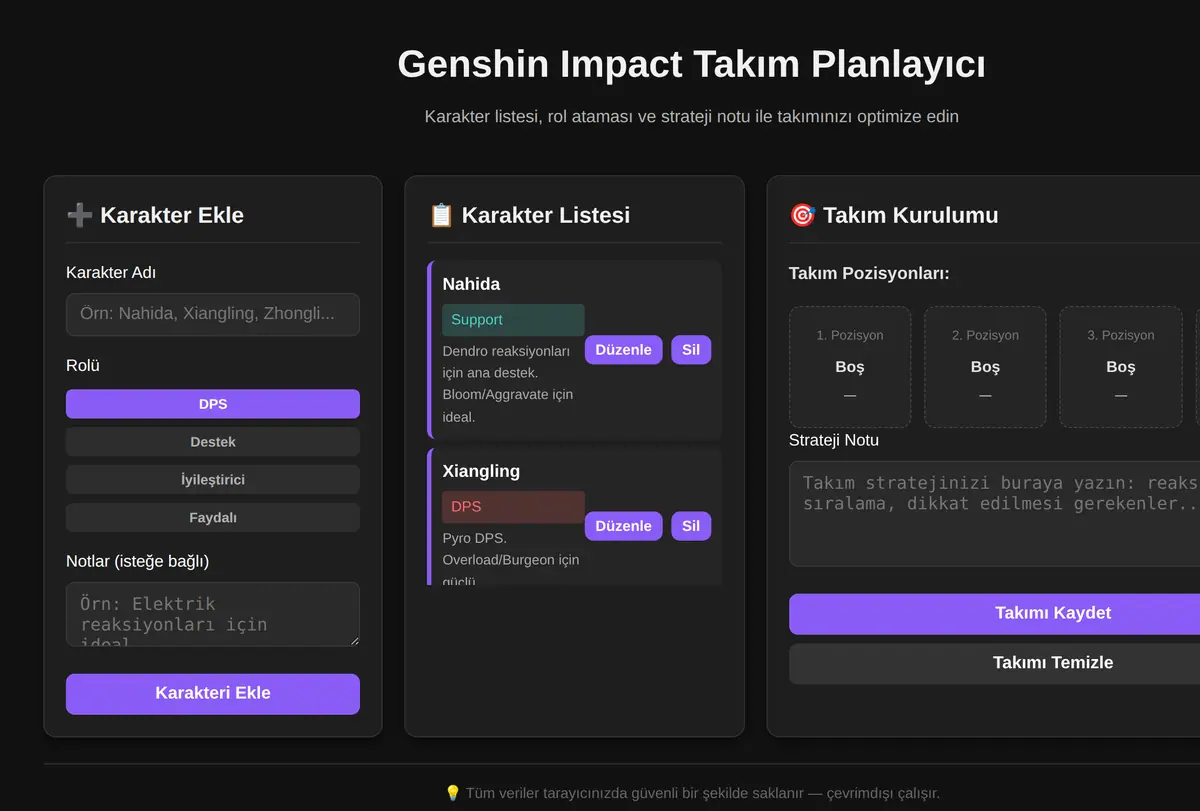Click the subtitle under the main title

691,116
